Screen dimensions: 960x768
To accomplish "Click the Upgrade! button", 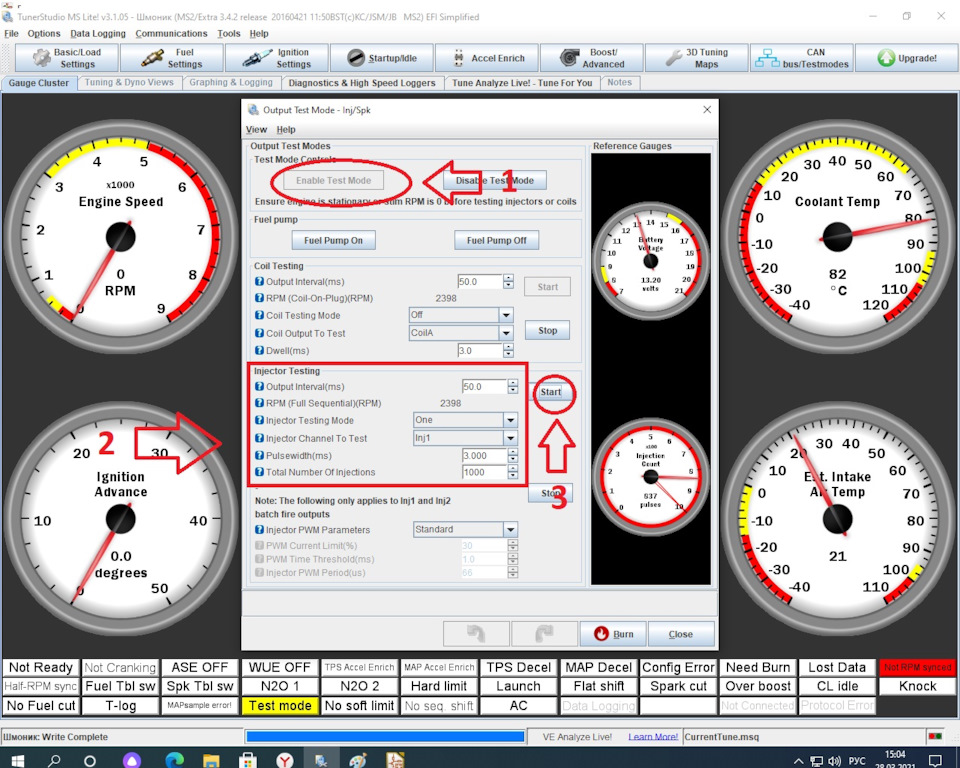I will tap(907, 58).
